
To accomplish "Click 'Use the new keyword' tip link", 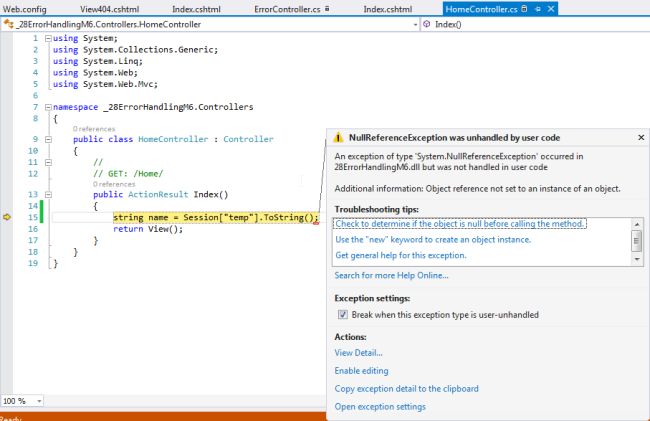I will (x=433, y=240).
